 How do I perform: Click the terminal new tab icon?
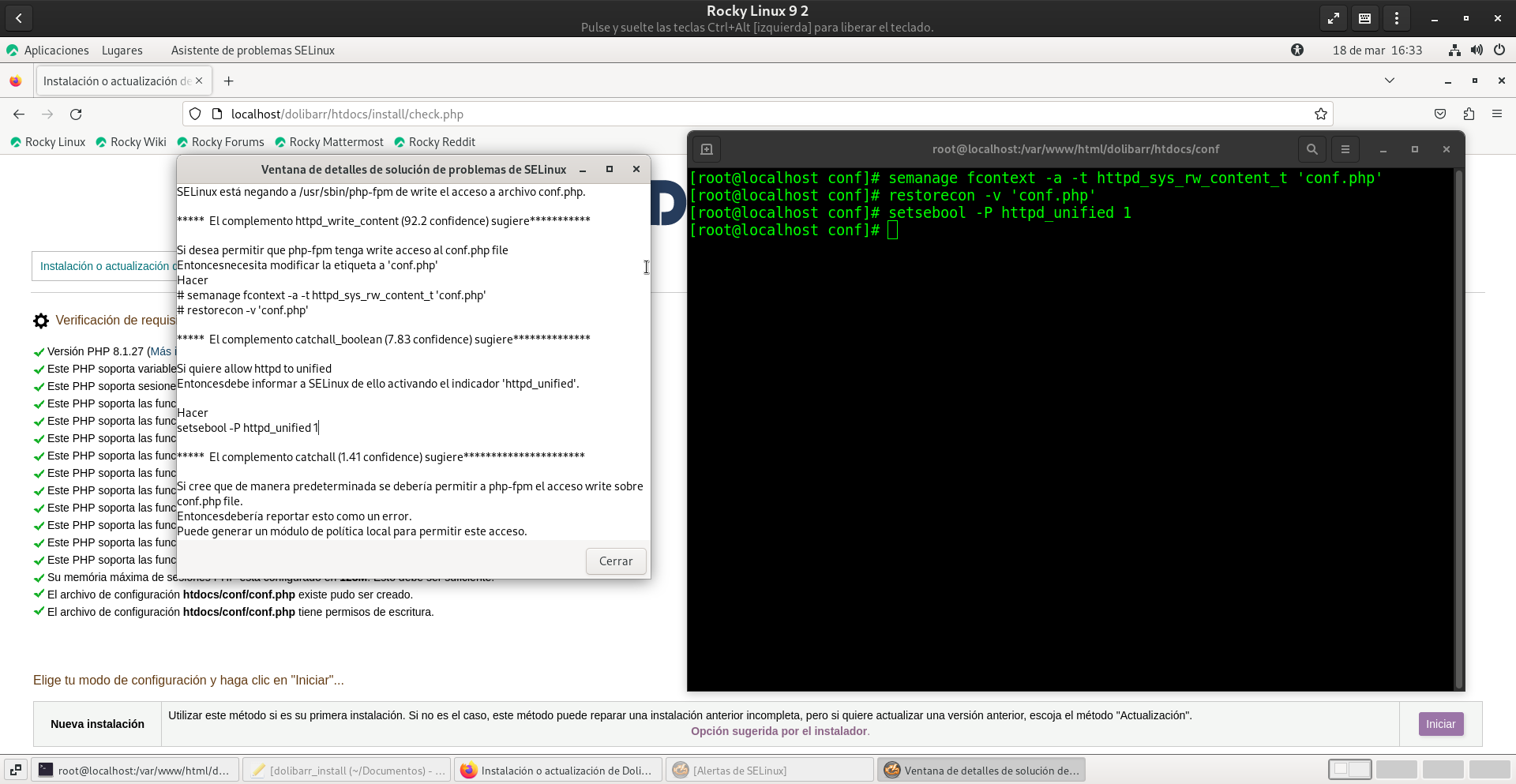pos(707,149)
